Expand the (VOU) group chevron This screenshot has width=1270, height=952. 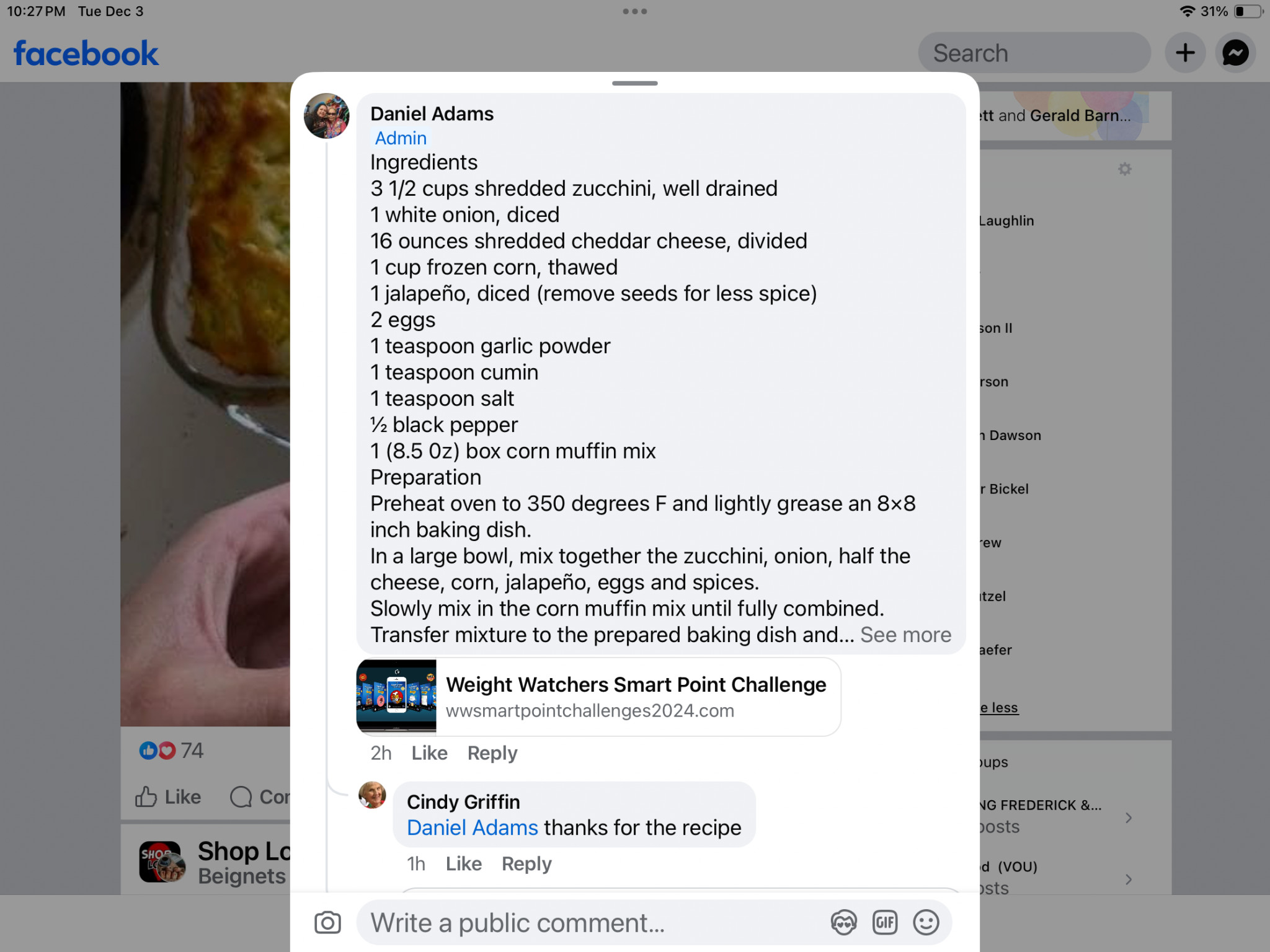(1129, 879)
